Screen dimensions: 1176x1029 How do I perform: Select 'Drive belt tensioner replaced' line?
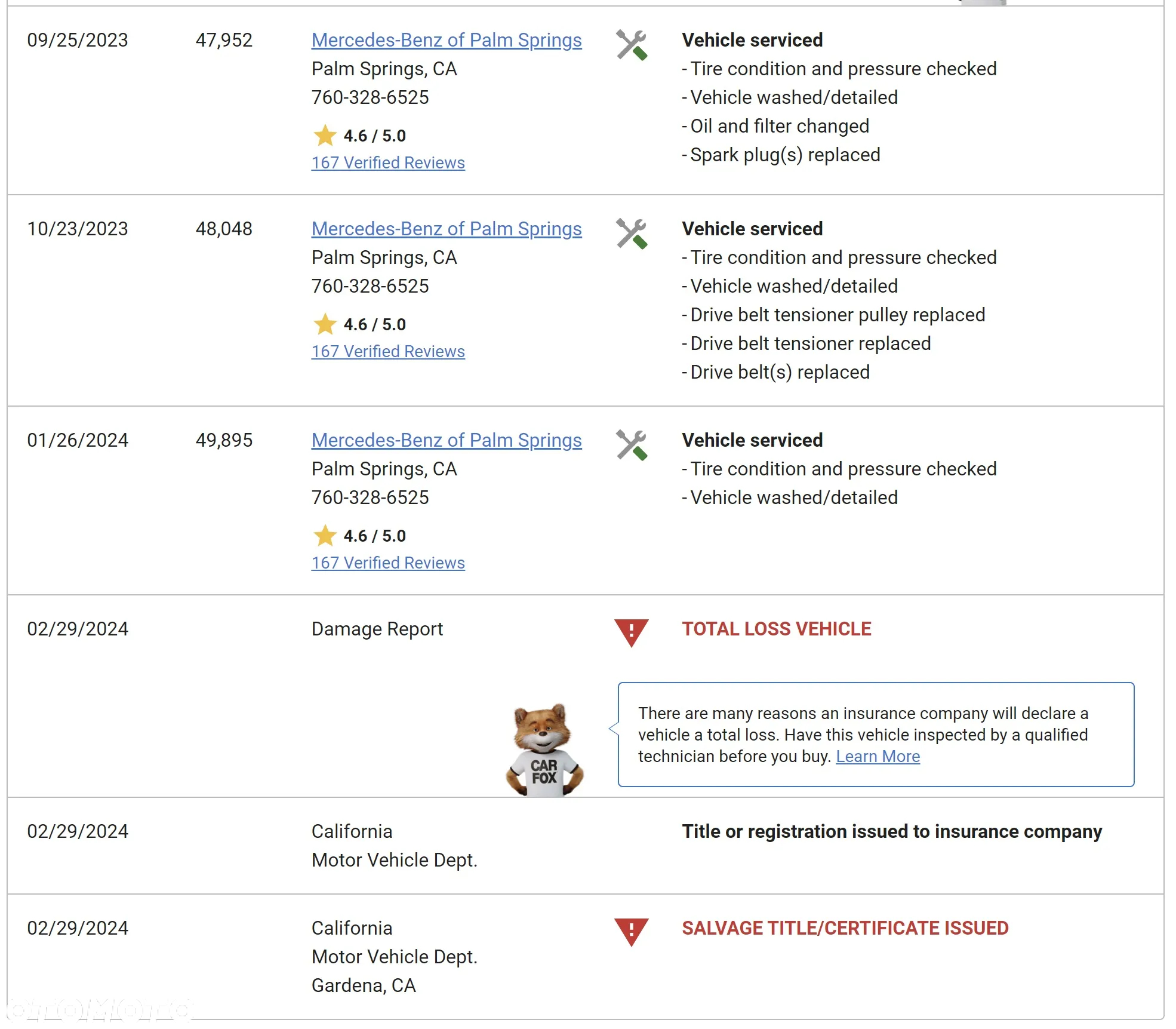(806, 343)
